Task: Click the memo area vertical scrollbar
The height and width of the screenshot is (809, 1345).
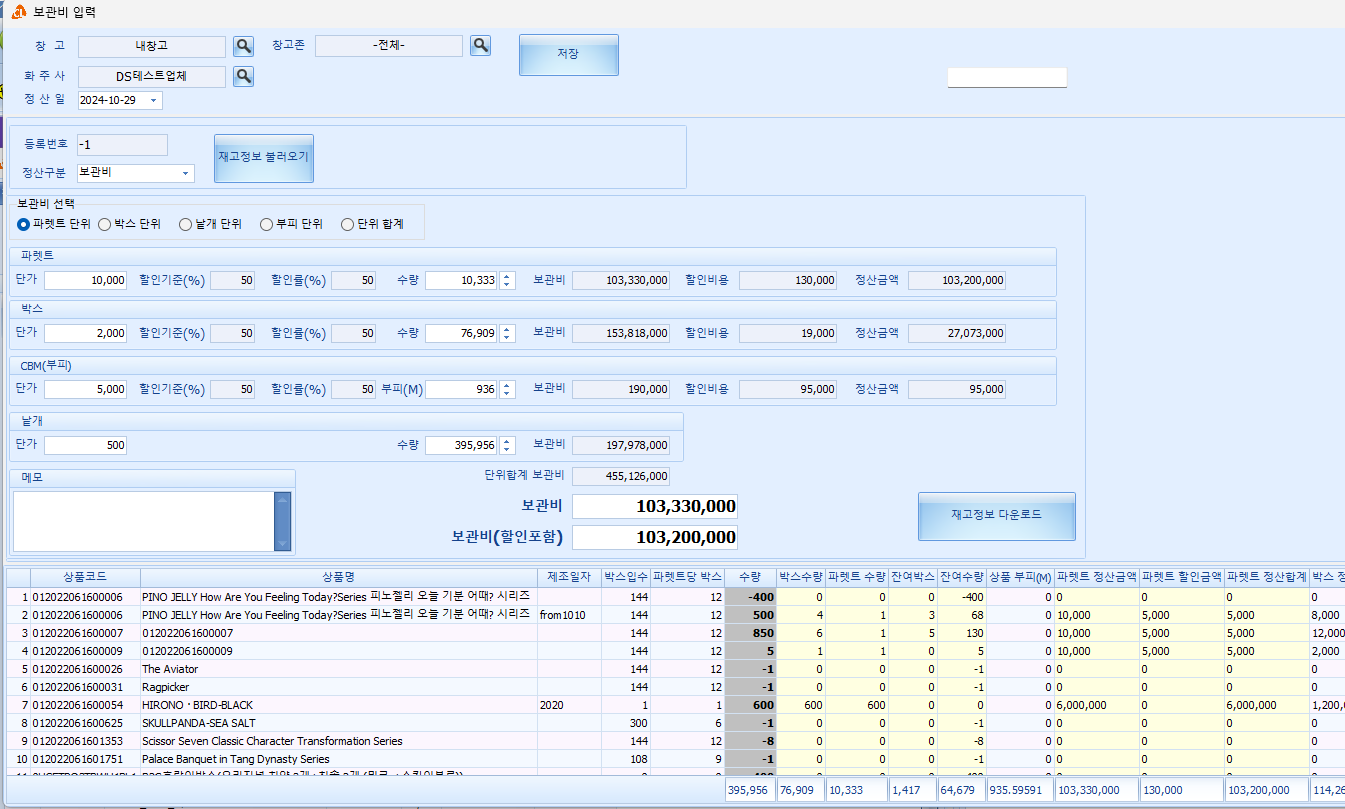Action: pos(283,521)
